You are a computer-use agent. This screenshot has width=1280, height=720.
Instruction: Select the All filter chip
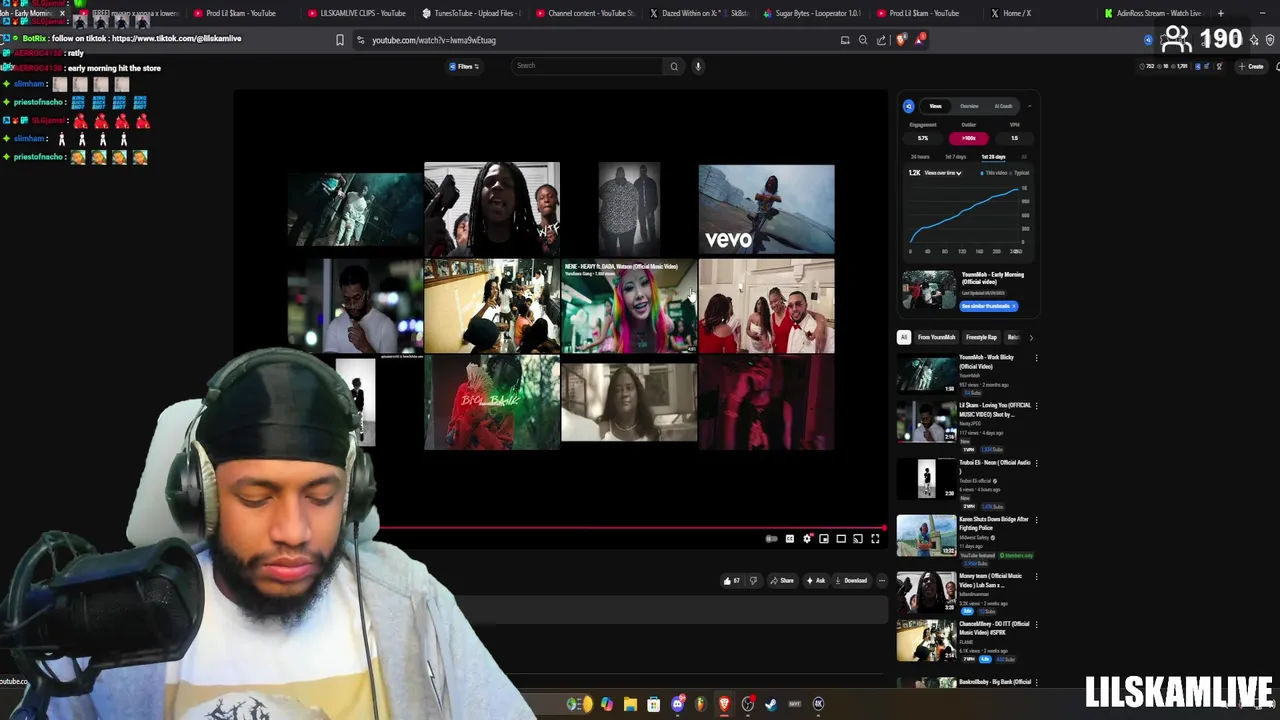[904, 337]
